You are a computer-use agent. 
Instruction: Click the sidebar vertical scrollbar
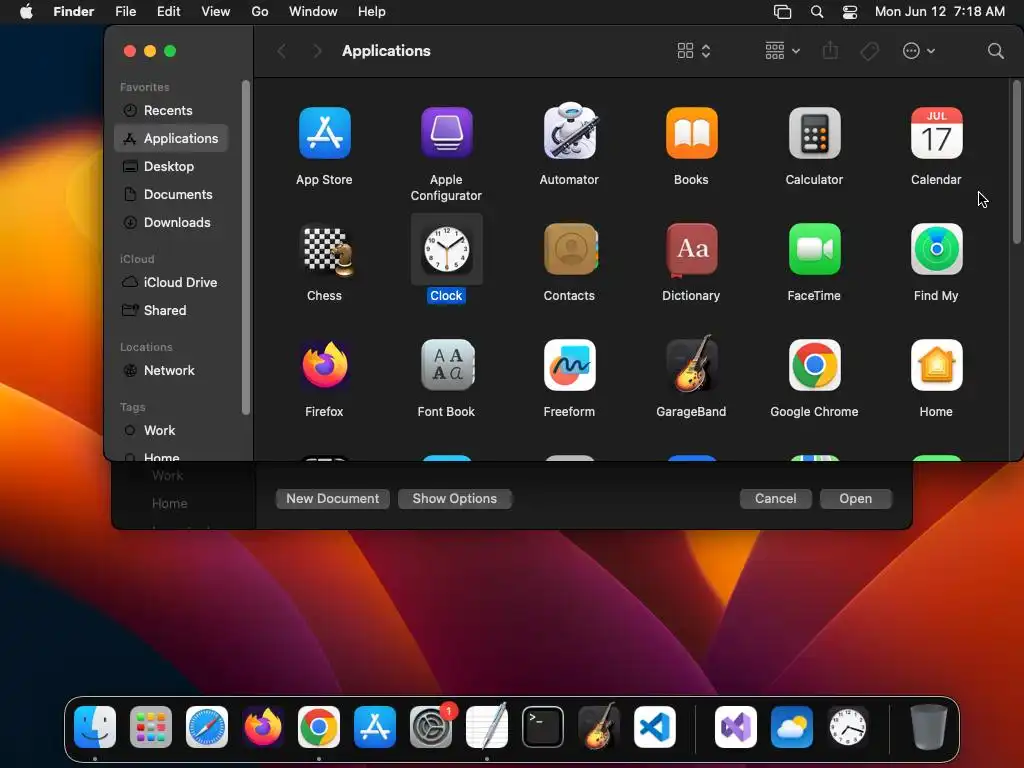[x=246, y=247]
